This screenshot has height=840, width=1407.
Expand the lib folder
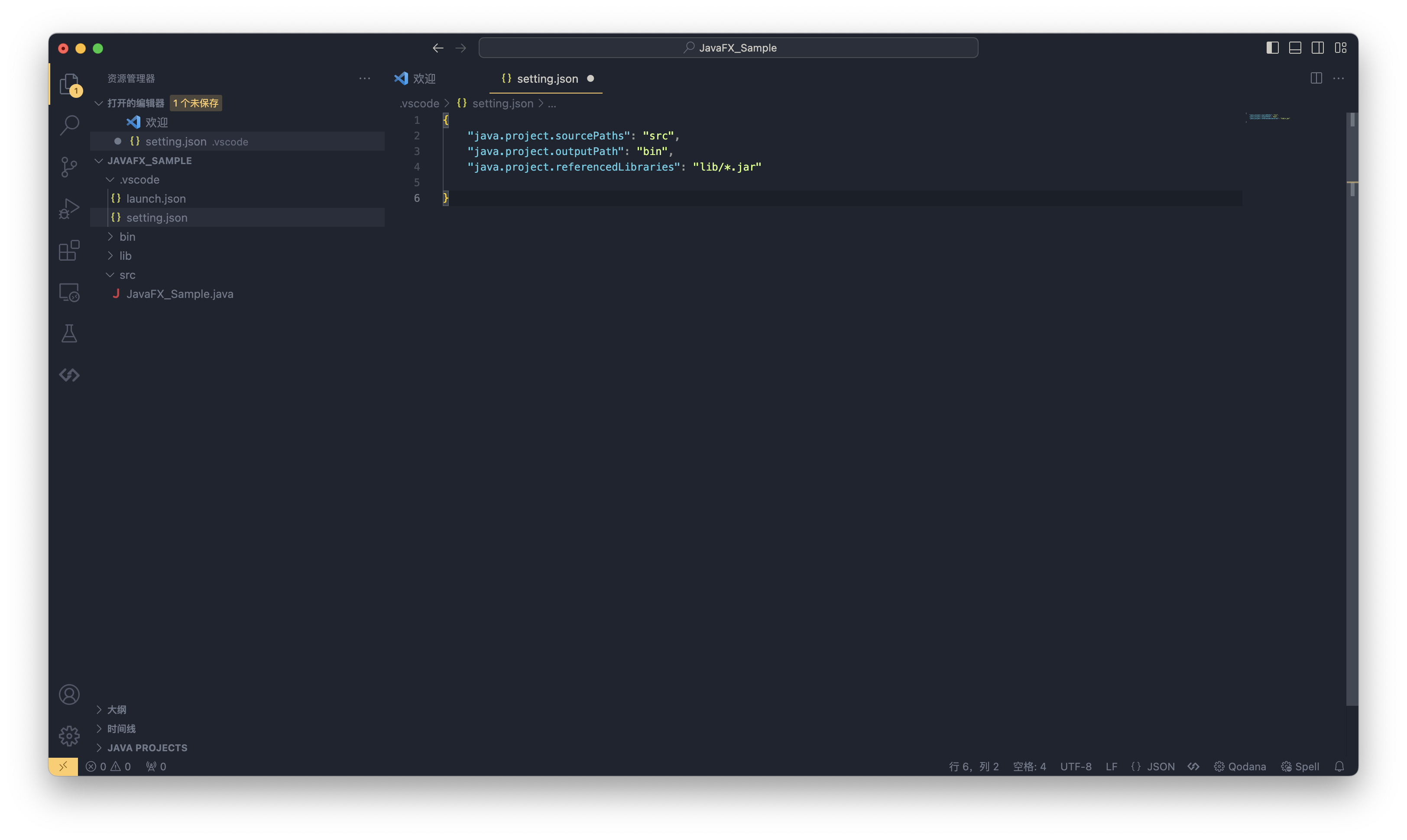[110, 256]
